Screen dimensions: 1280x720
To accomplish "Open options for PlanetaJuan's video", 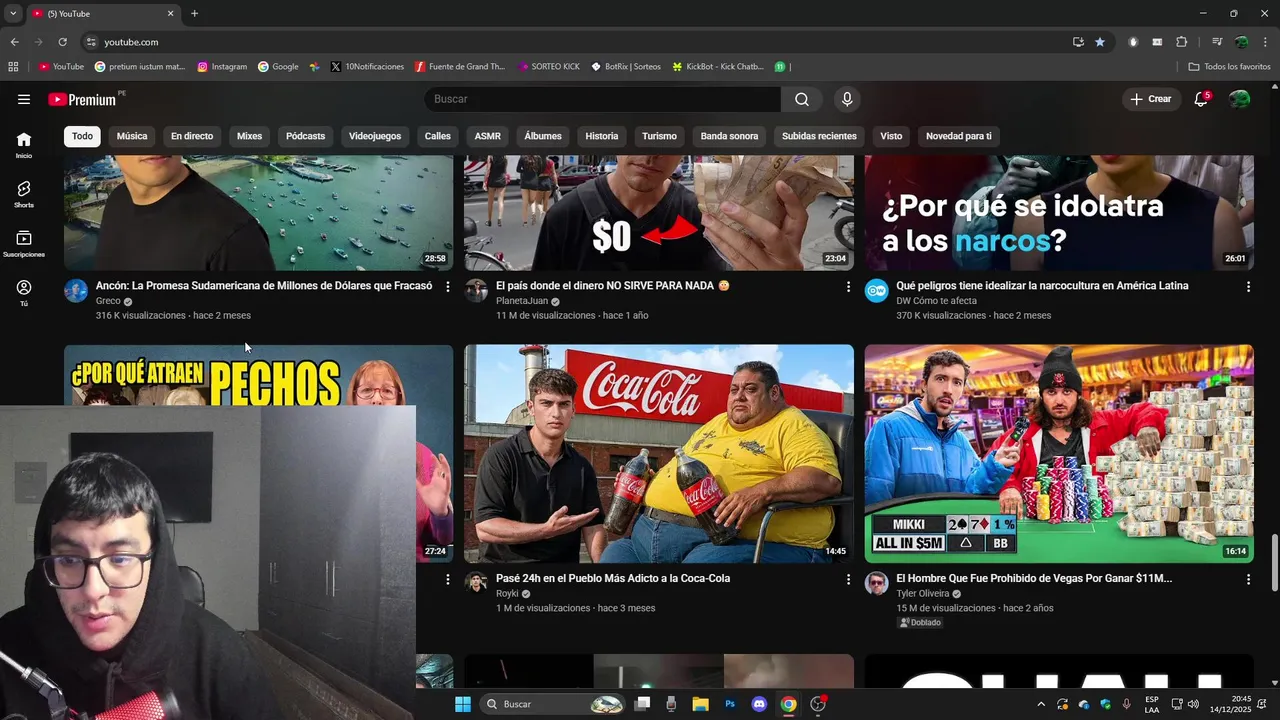I will click(848, 286).
